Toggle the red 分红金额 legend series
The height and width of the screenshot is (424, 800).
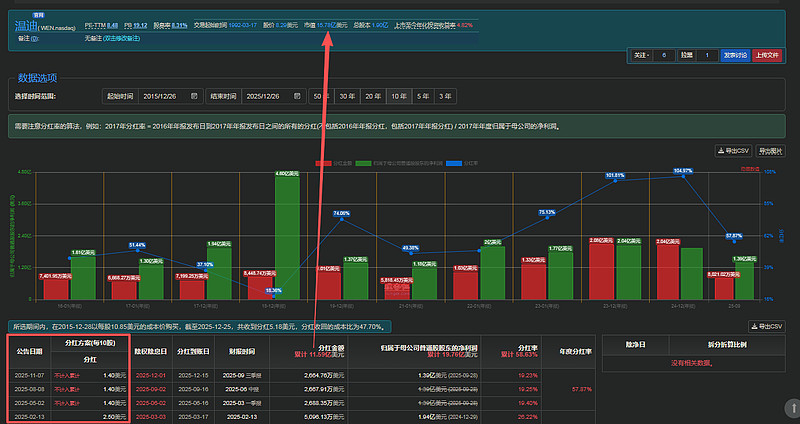coord(330,162)
